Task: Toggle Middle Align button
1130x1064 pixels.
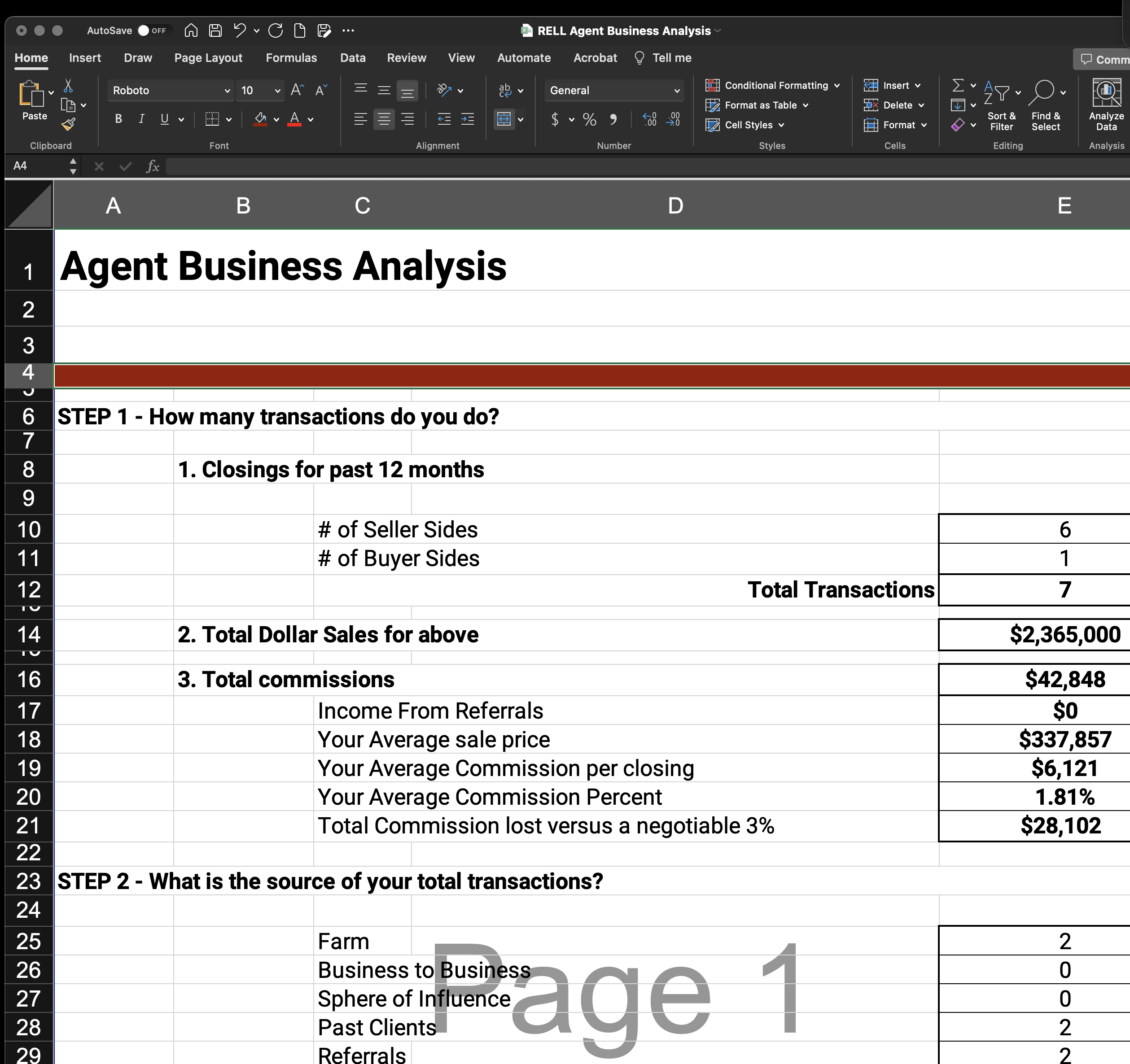Action: tap(384, 90)
